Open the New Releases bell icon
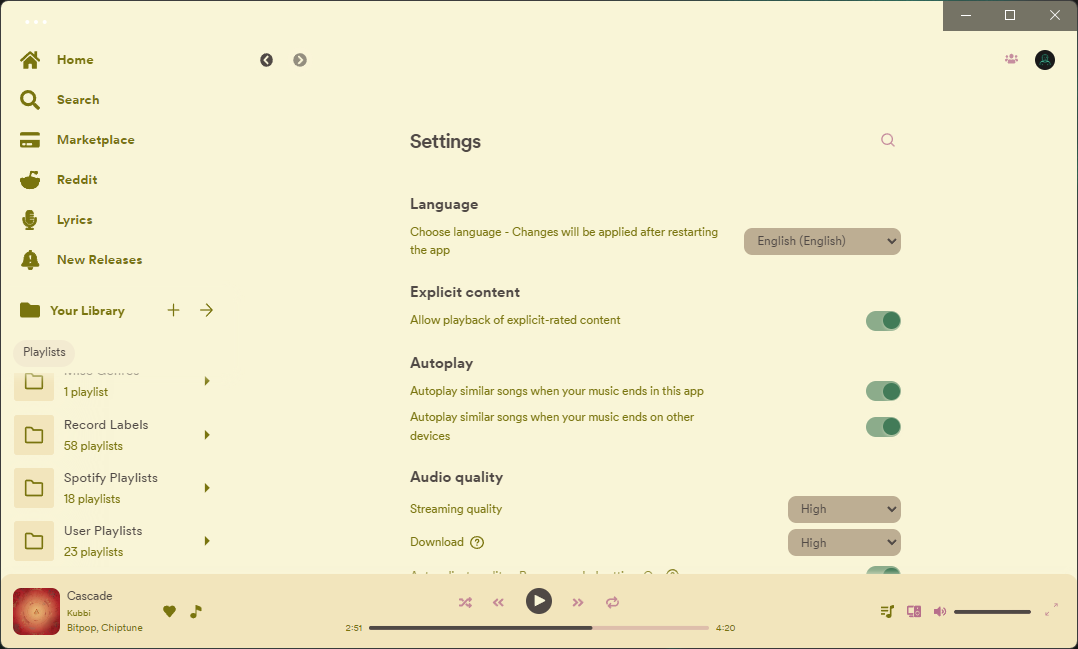Screen dimensions: 1078x649 (x=30, y=260)
